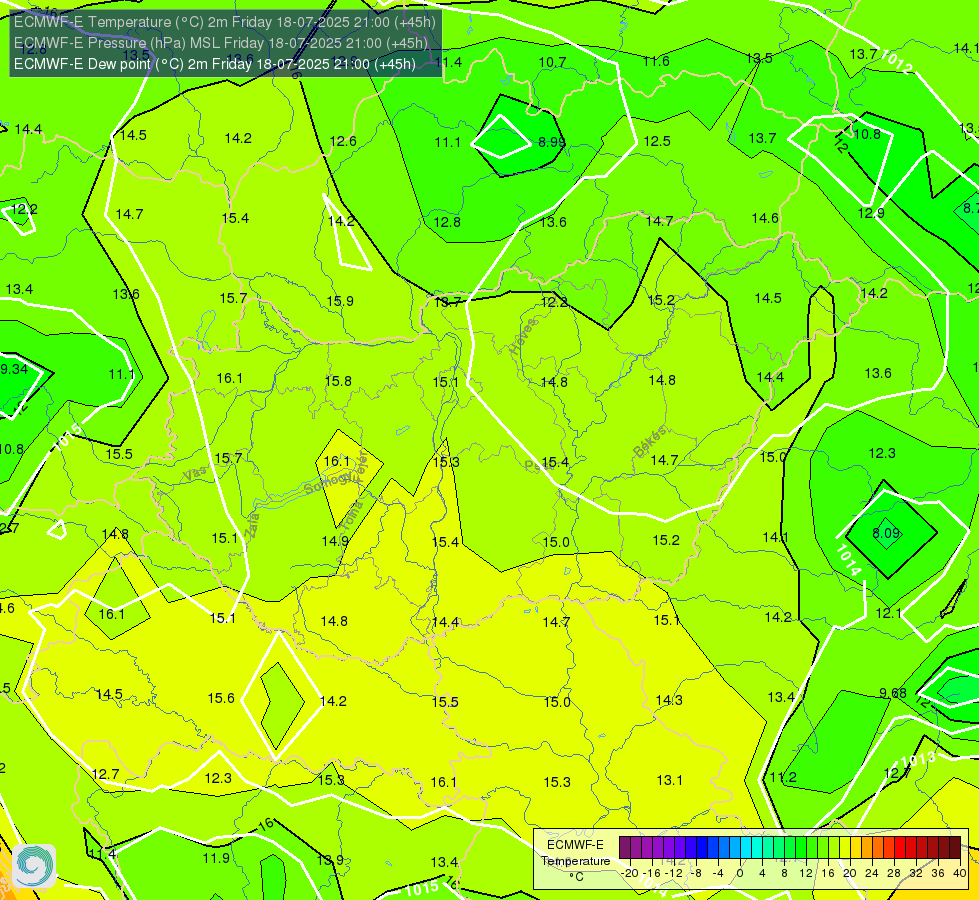This screenshot has height=900, width=979.
Task: Click the dark red 40°C legend swatch
Action: [x=955, y=848]
